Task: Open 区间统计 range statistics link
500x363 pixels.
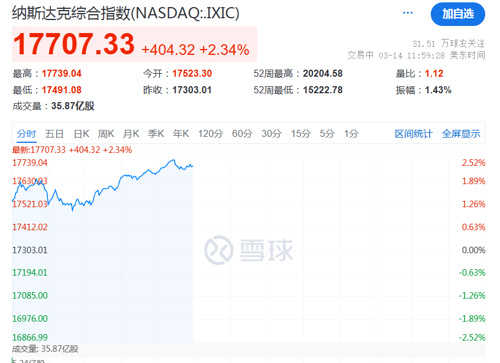Action: coord(413,134)
